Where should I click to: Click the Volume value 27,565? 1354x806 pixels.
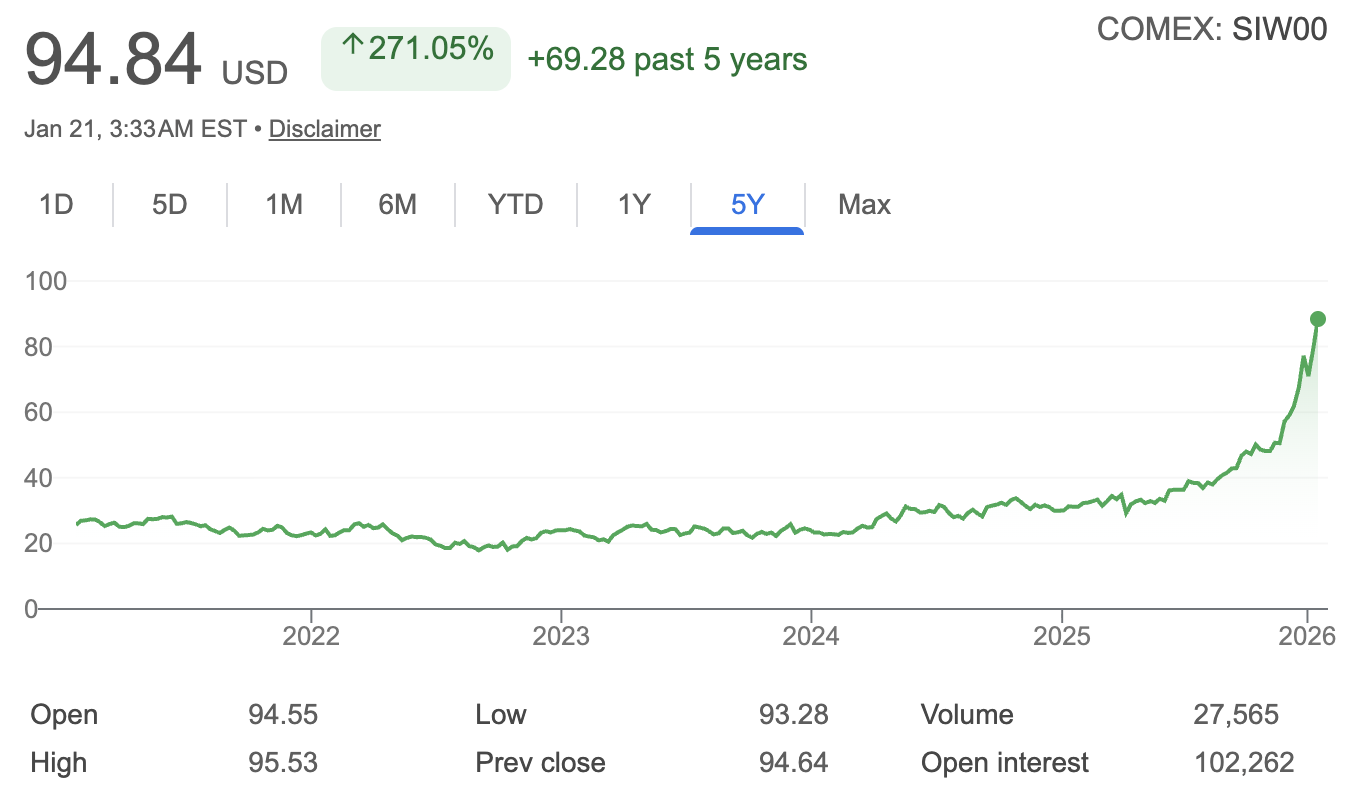(x=1236, y=715)
